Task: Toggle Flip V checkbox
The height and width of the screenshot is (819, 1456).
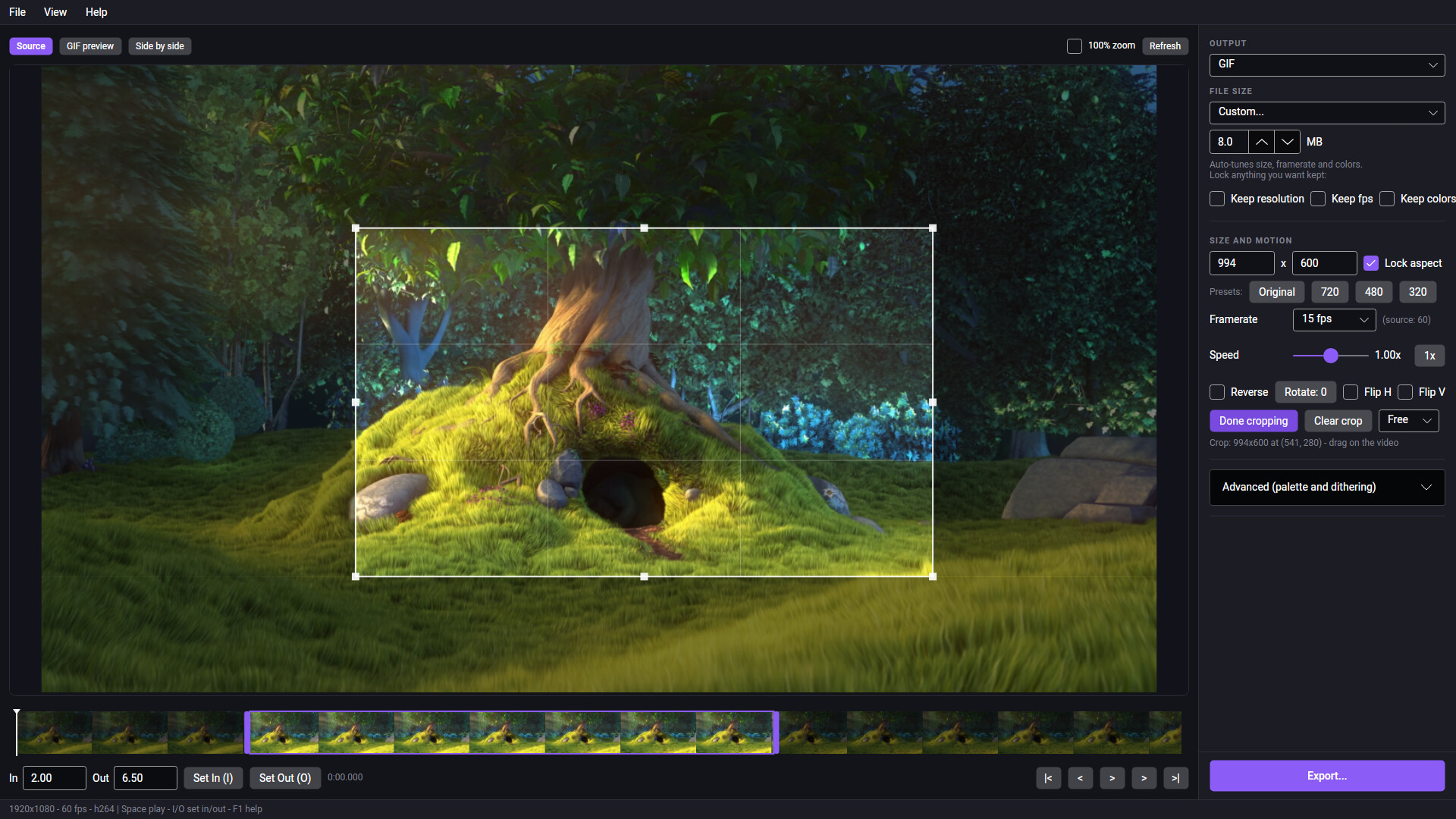Action: coord(1404,392)
